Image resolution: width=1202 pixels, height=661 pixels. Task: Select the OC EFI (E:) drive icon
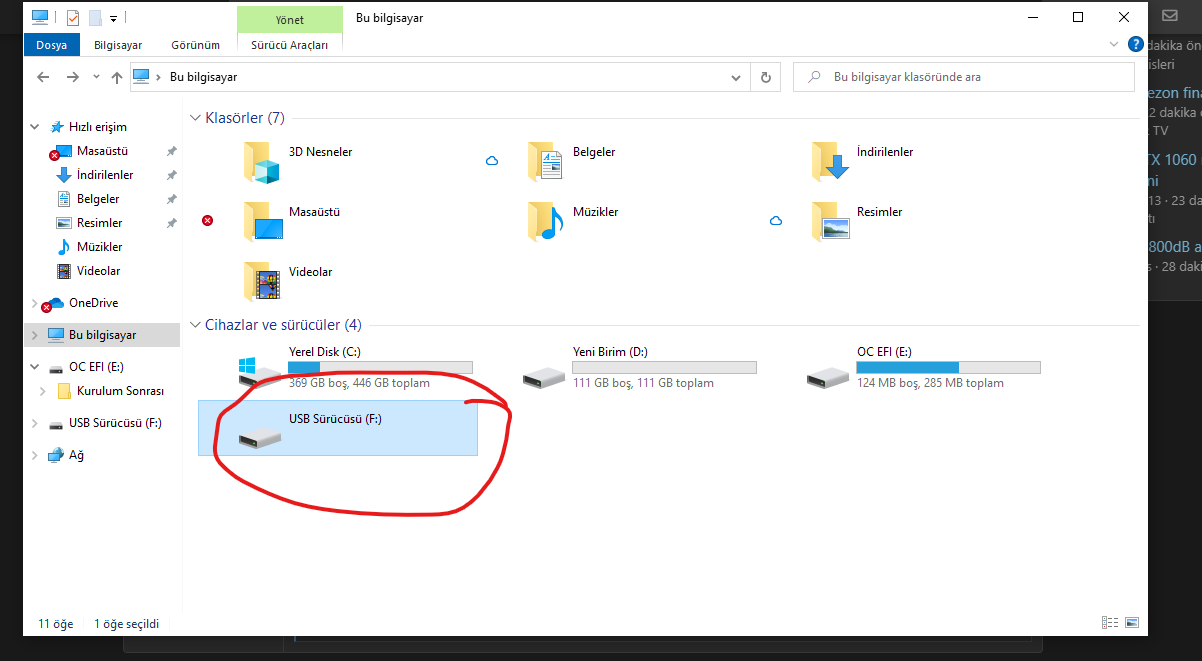tap(830, 377)
